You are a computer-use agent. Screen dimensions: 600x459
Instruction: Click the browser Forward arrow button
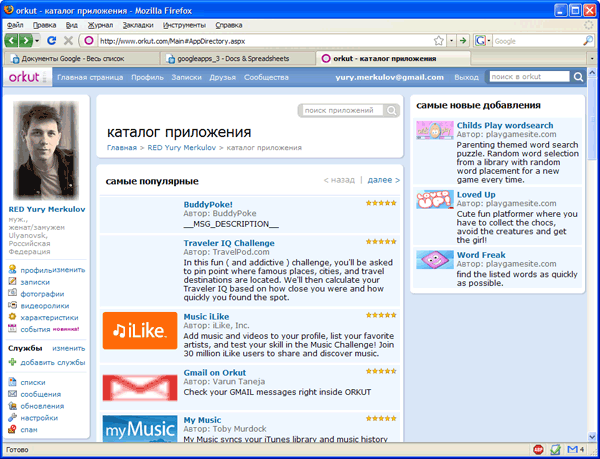tap(25, 41)
